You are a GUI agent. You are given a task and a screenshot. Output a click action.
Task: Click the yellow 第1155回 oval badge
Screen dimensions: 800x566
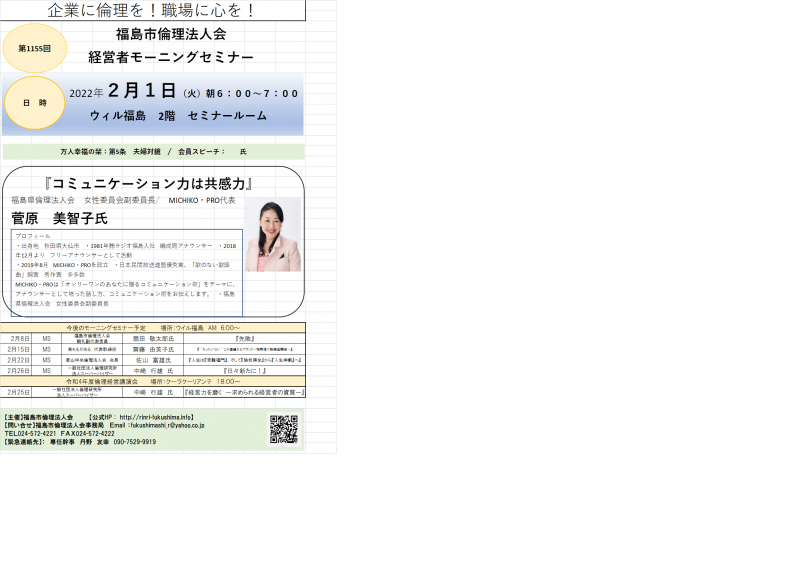click(35, 48)
